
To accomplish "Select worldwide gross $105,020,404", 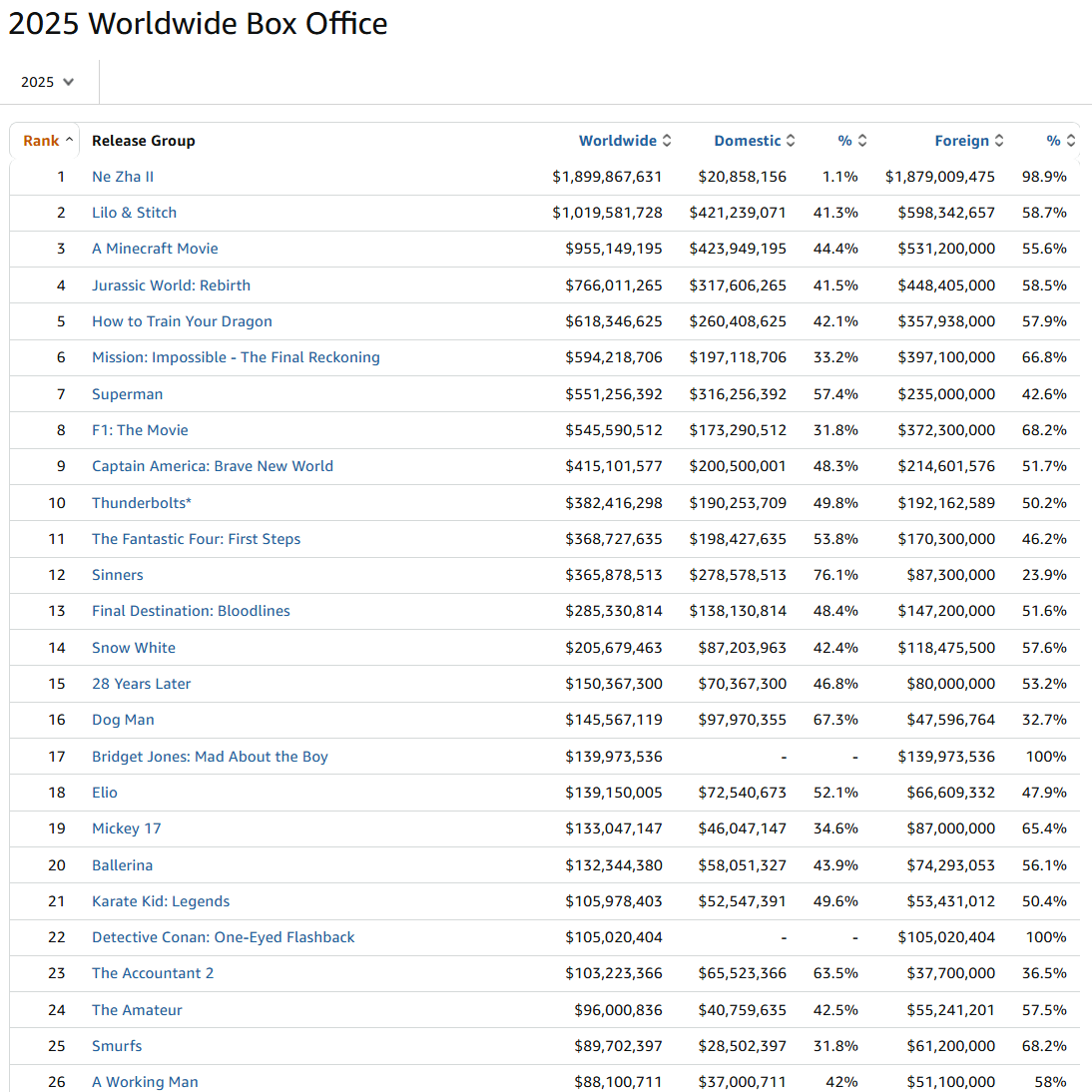I will coord(614,937).
